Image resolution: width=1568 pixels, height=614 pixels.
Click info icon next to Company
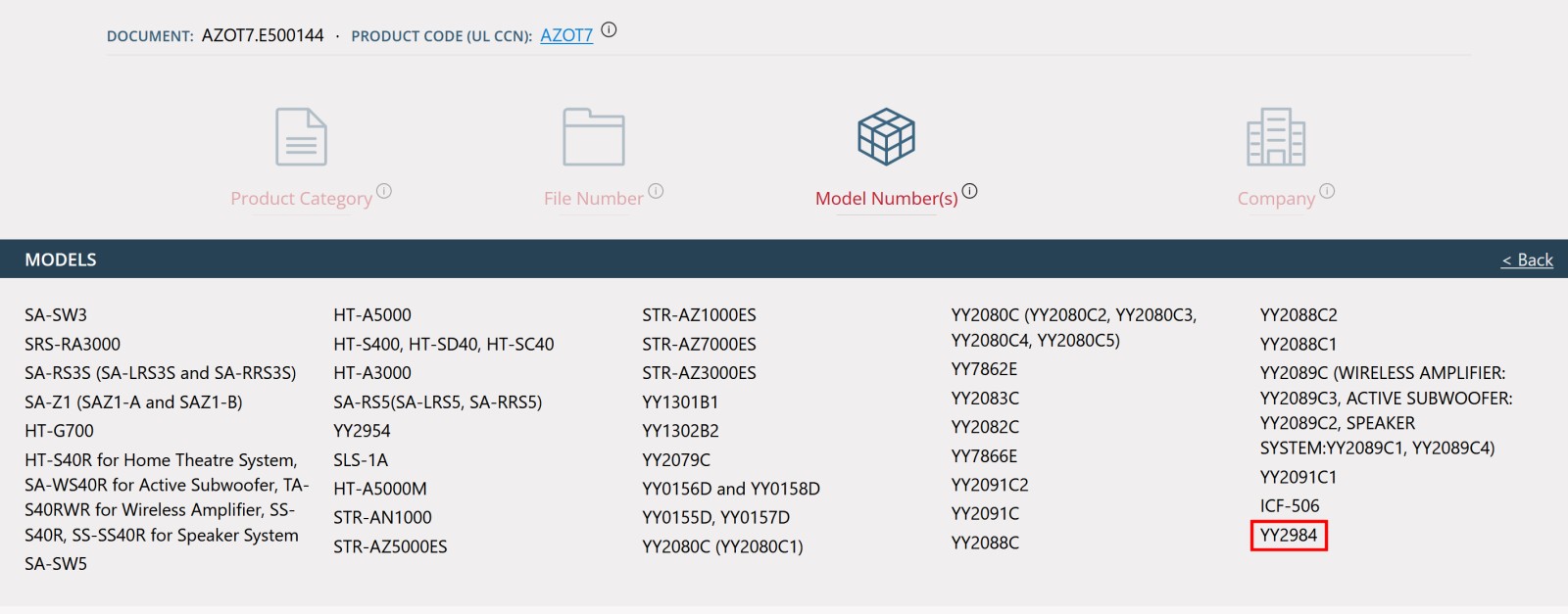tap(1327, 191)
